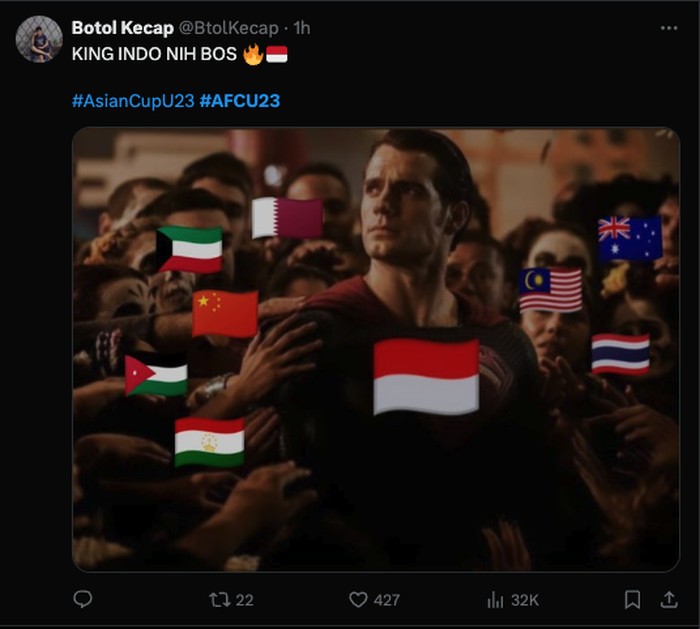The height and width of the screenshot is (629, 700).
Task: Click the Qatar flag in the image
Action: point(288,217)
